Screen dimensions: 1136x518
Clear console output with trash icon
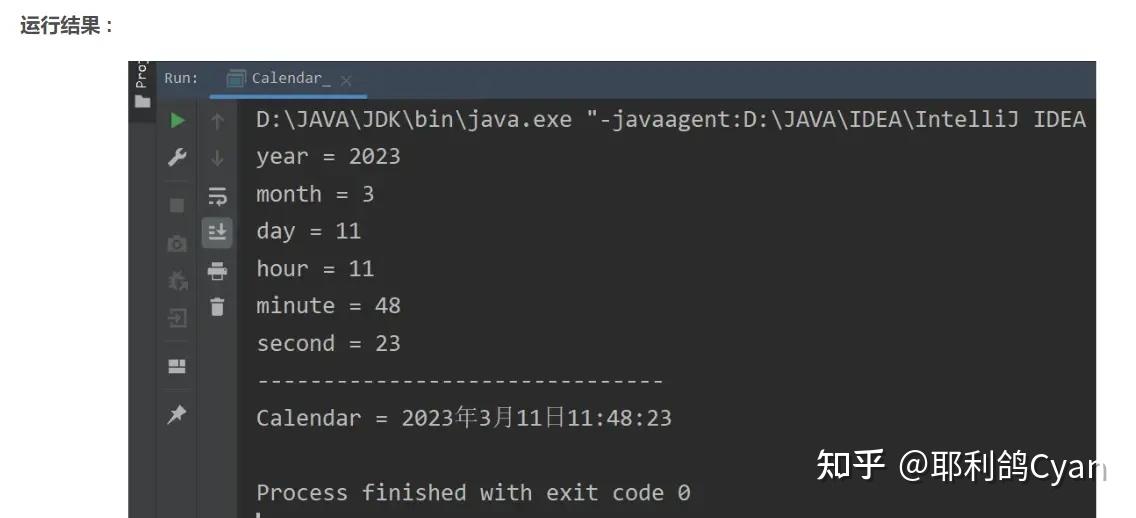point(217,307)
